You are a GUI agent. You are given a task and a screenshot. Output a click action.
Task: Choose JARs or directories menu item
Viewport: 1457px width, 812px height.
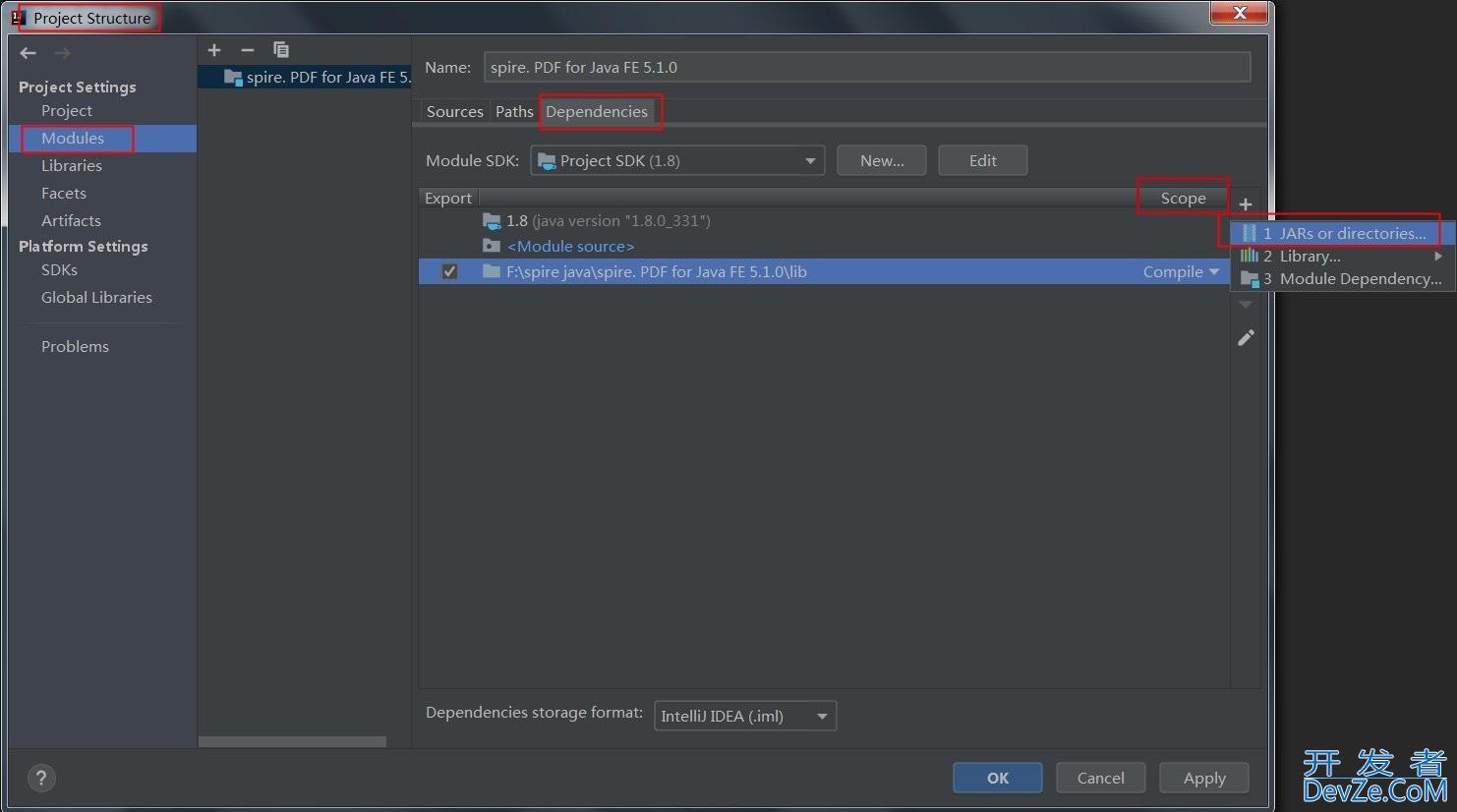[x=1343, y=233]
